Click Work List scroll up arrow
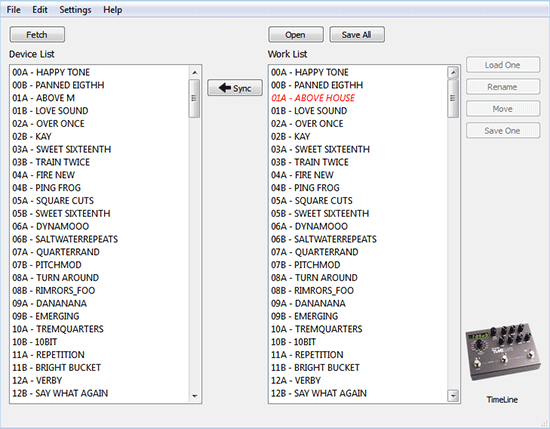 point(453,73)
